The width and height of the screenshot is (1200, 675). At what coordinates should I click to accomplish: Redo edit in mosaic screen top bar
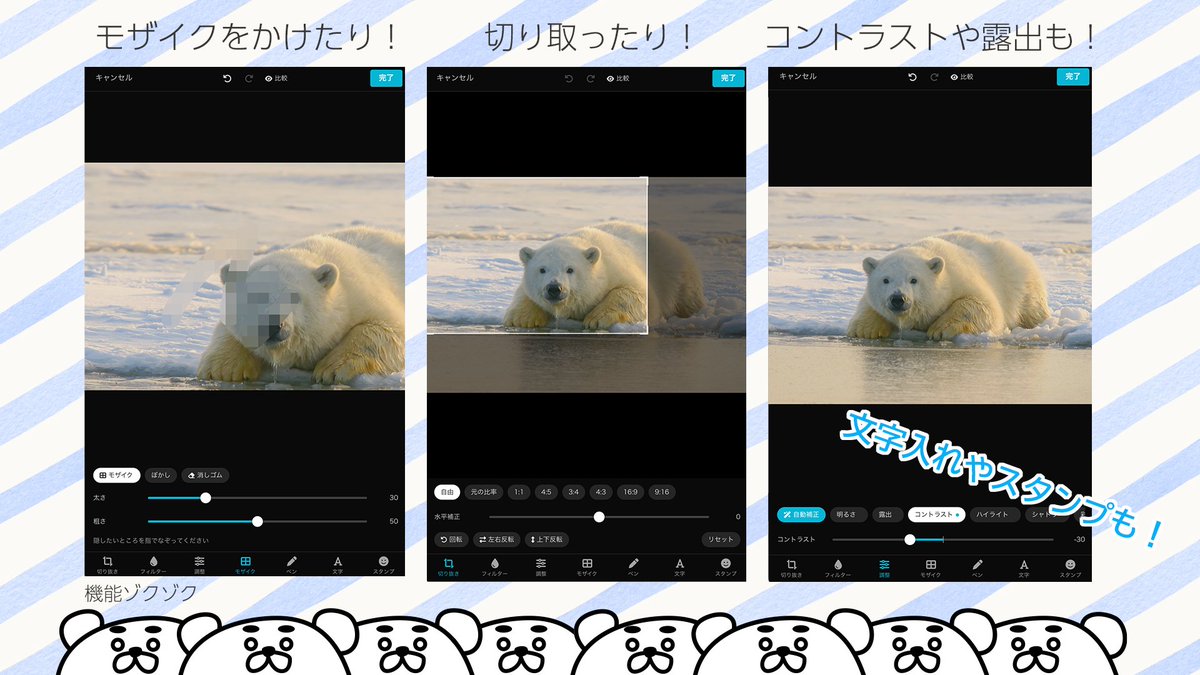point(249,78)
